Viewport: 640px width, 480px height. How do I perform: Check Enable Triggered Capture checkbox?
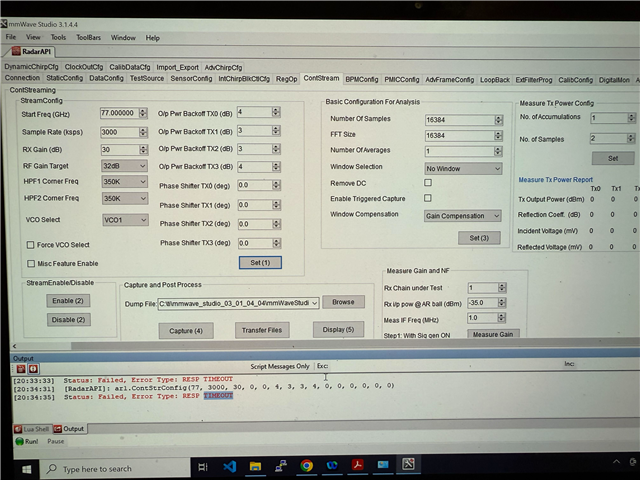tap(427, 198)
